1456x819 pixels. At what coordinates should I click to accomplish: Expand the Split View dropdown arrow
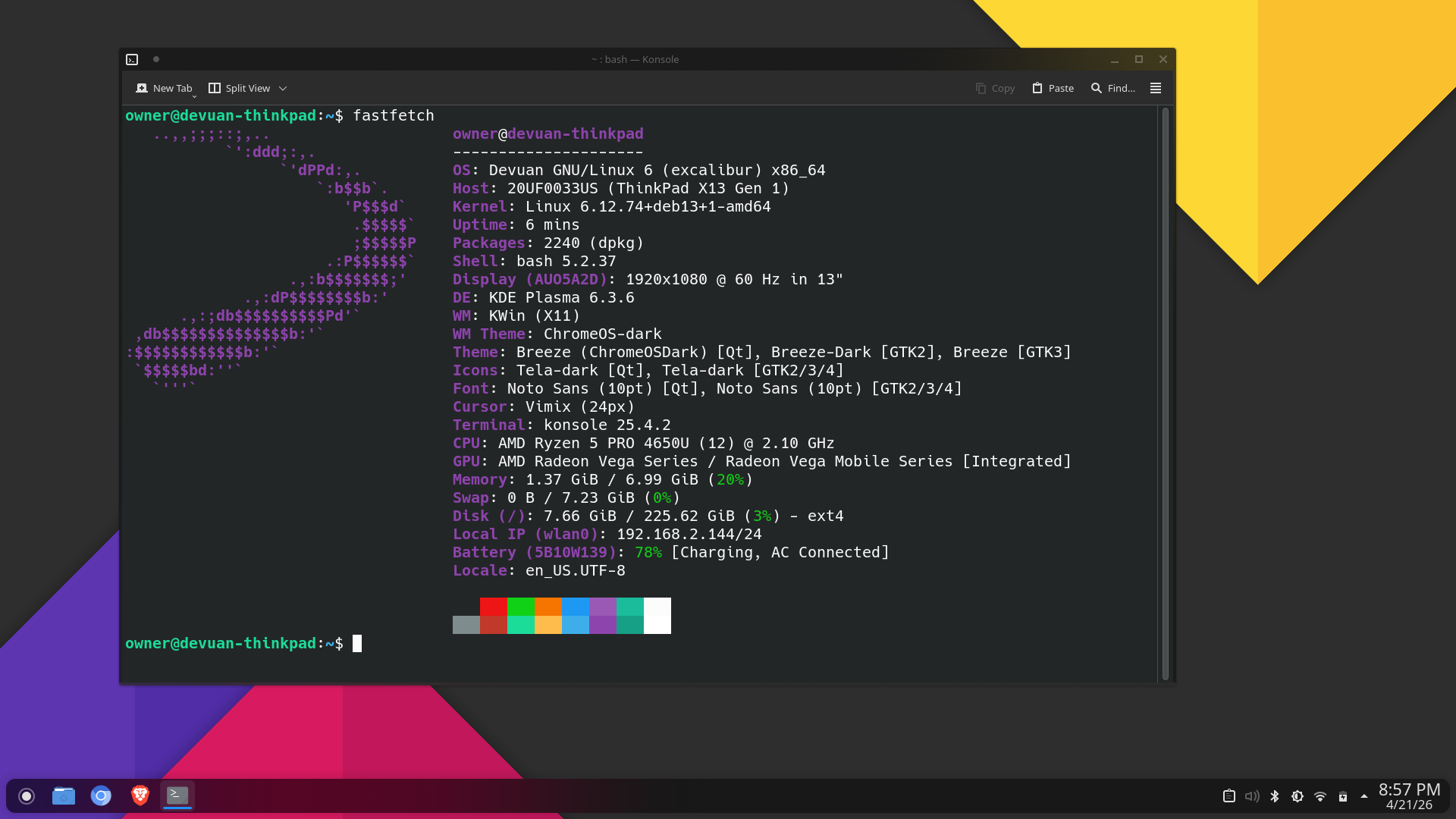click(284, 89)
